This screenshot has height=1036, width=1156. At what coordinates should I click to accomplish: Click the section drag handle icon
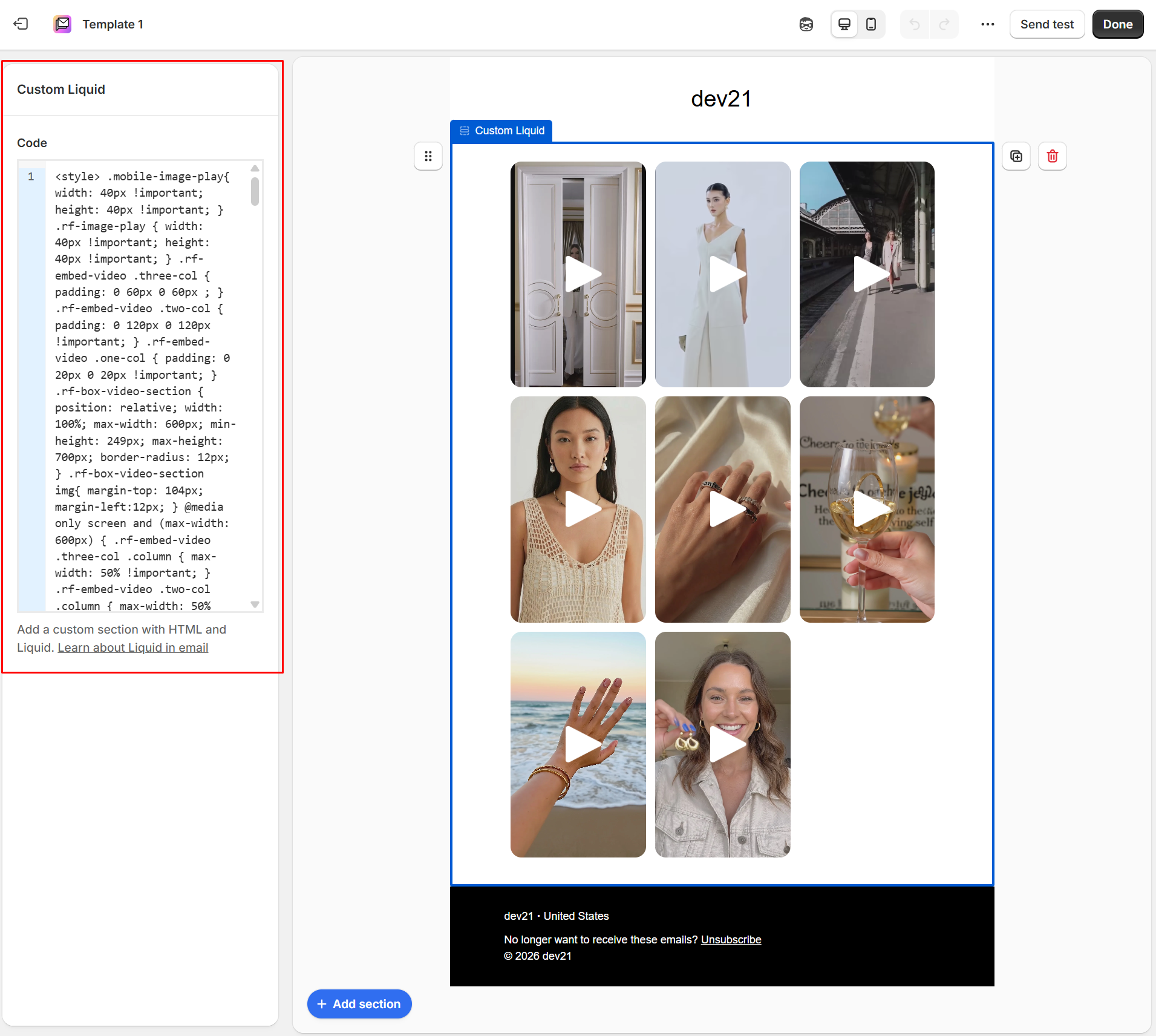pos(428,156)
